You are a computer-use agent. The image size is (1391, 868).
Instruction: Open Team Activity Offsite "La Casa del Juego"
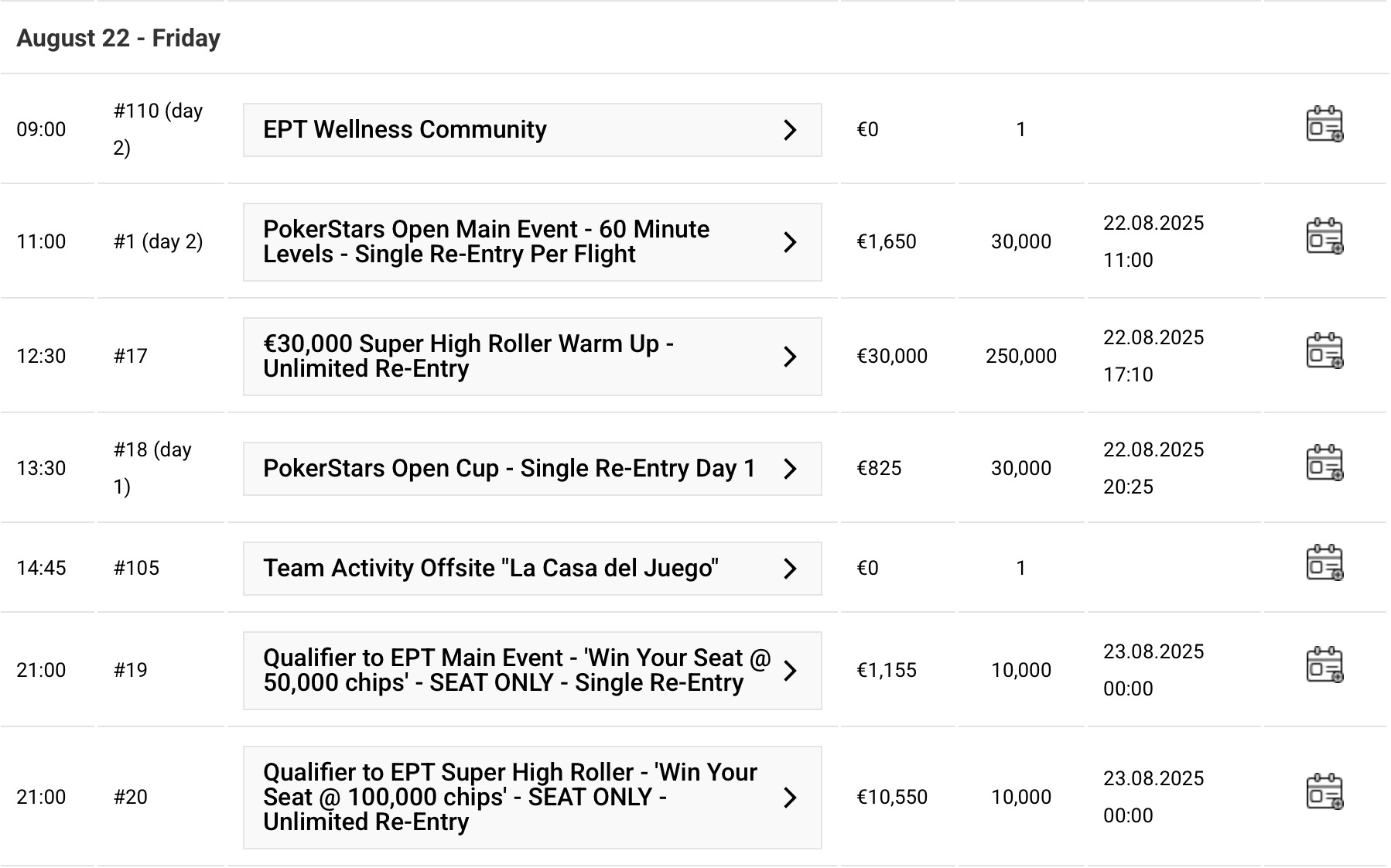click(x=490, y=569)
